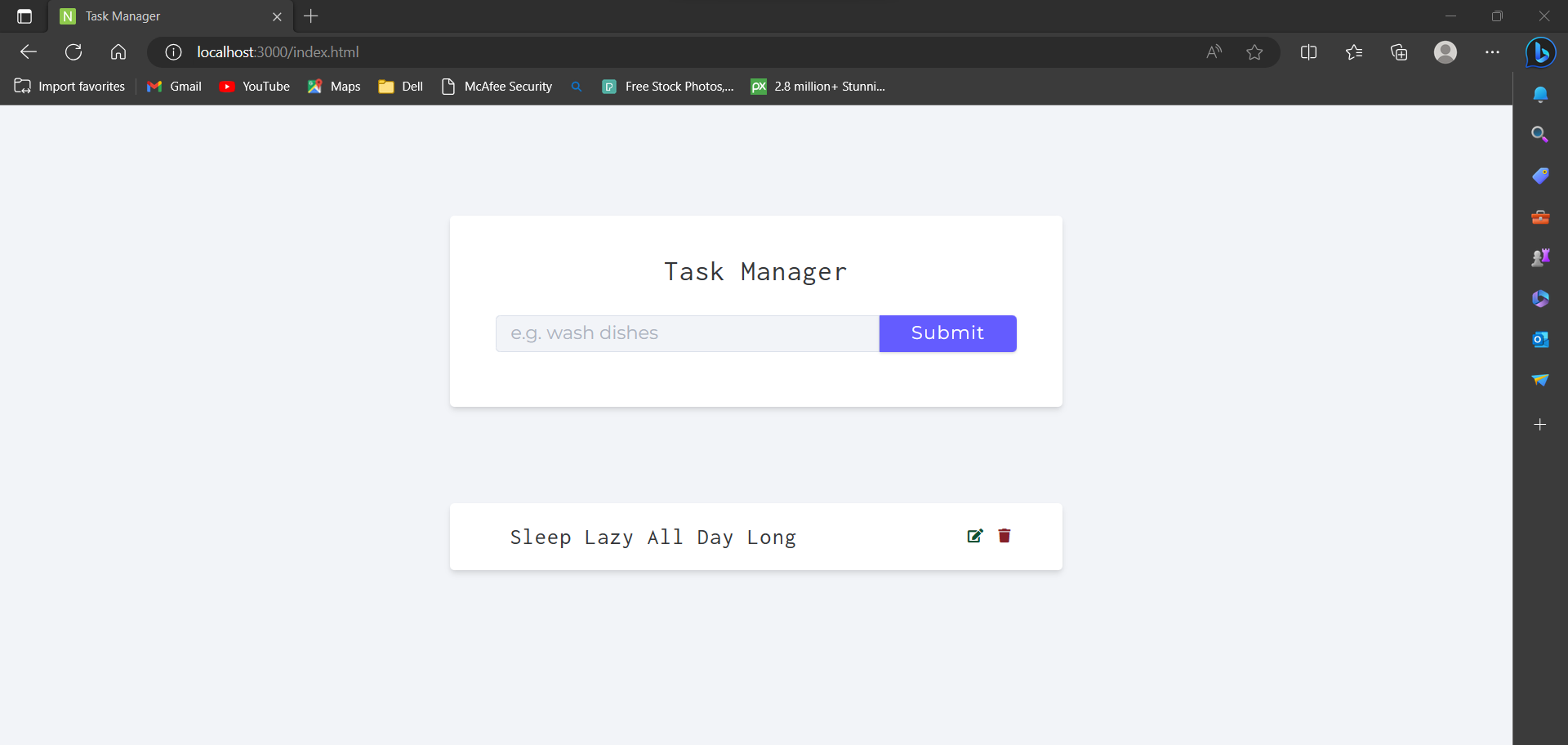Submit the new task

coord(948,333)
